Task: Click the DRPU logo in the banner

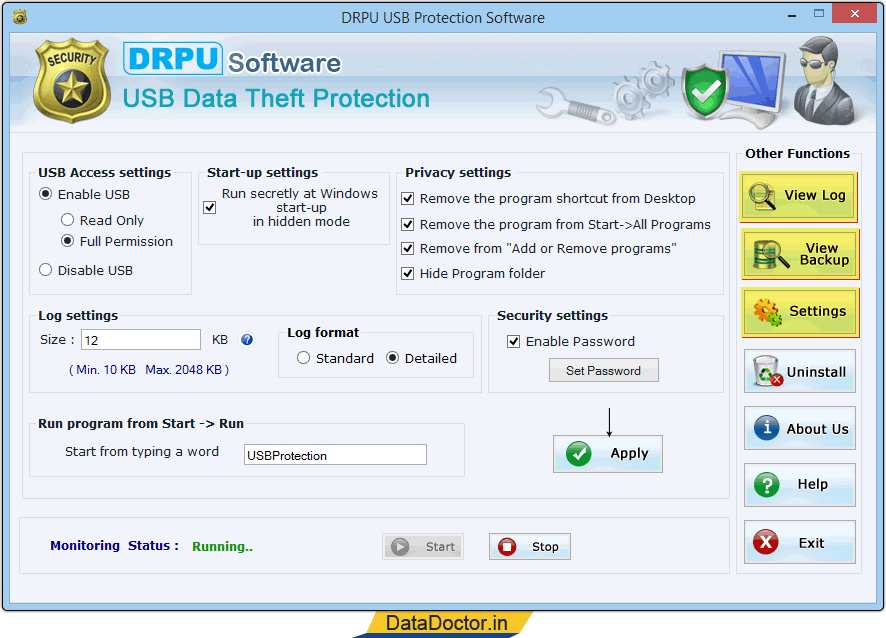Action: tap(173, 58)
